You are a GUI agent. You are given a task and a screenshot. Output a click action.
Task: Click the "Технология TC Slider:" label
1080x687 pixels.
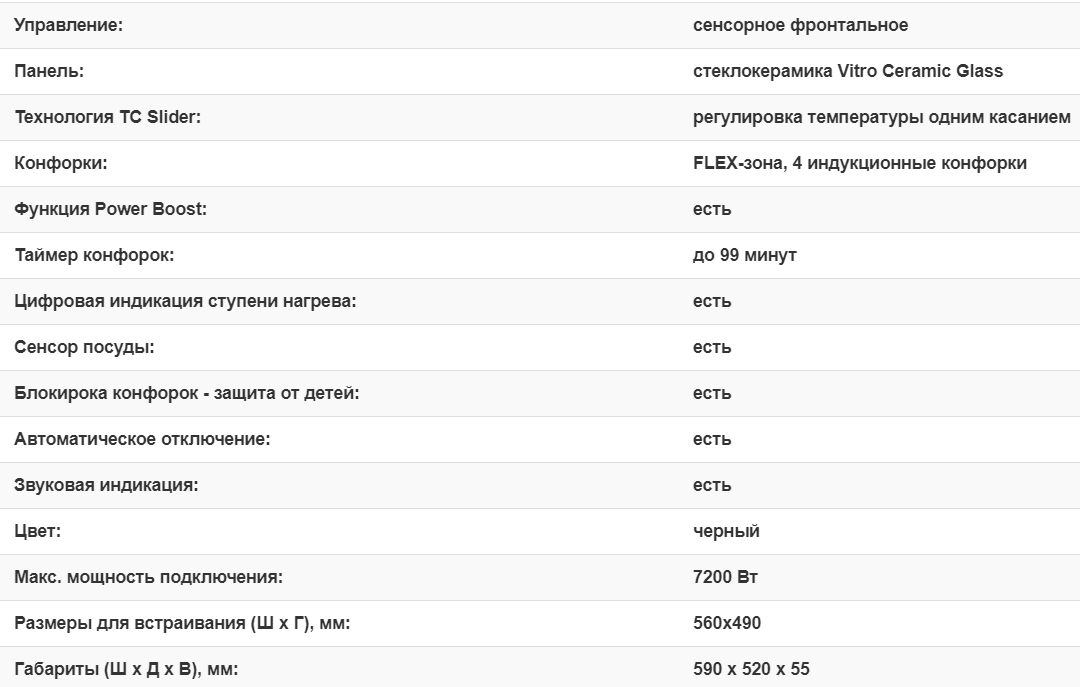(x=108, y=117)
